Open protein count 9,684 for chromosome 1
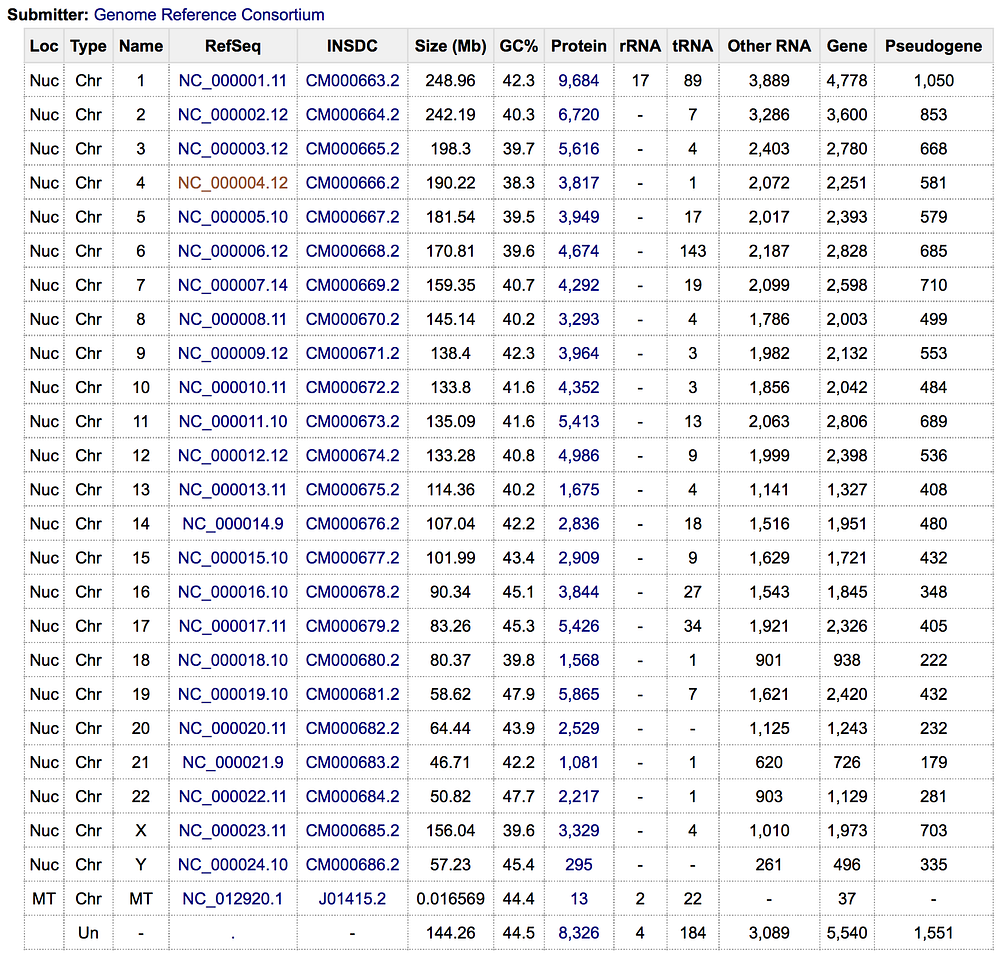The height and width of the screenshot is (960, 1000). pos(579,80)
